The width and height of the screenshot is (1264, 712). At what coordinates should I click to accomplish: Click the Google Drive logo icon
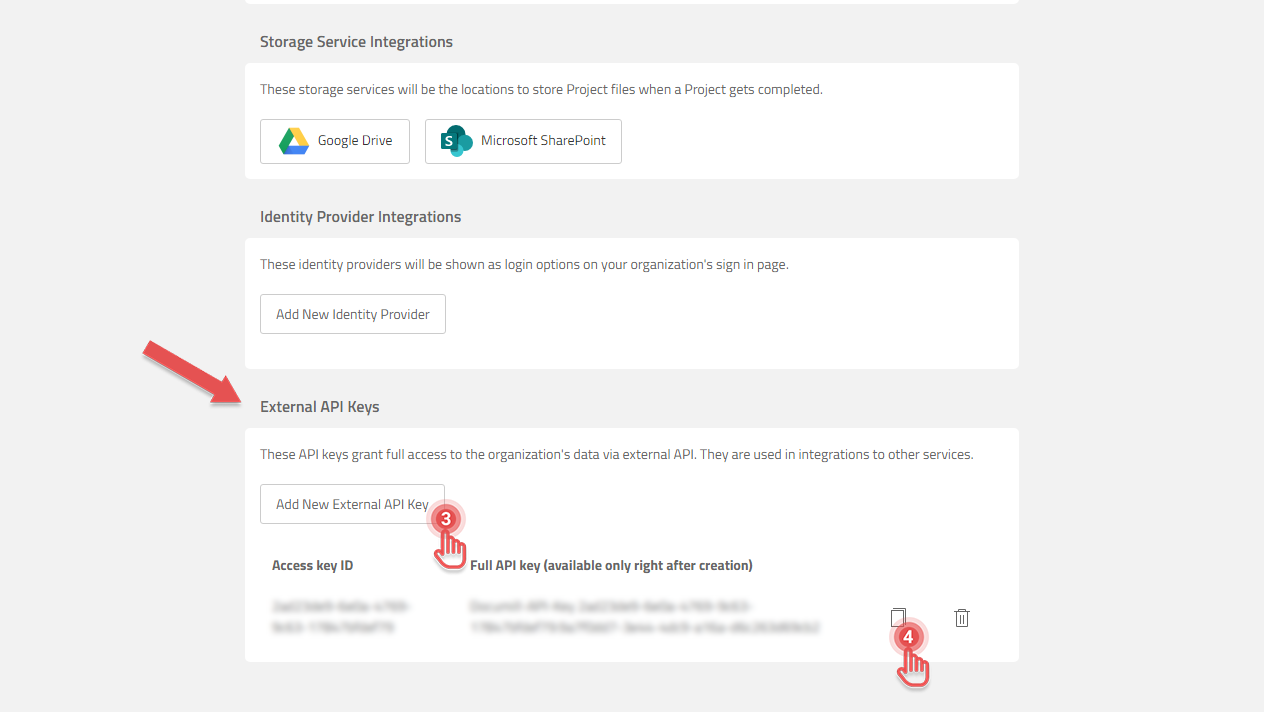pyautogui.click(x=293, y=141)
